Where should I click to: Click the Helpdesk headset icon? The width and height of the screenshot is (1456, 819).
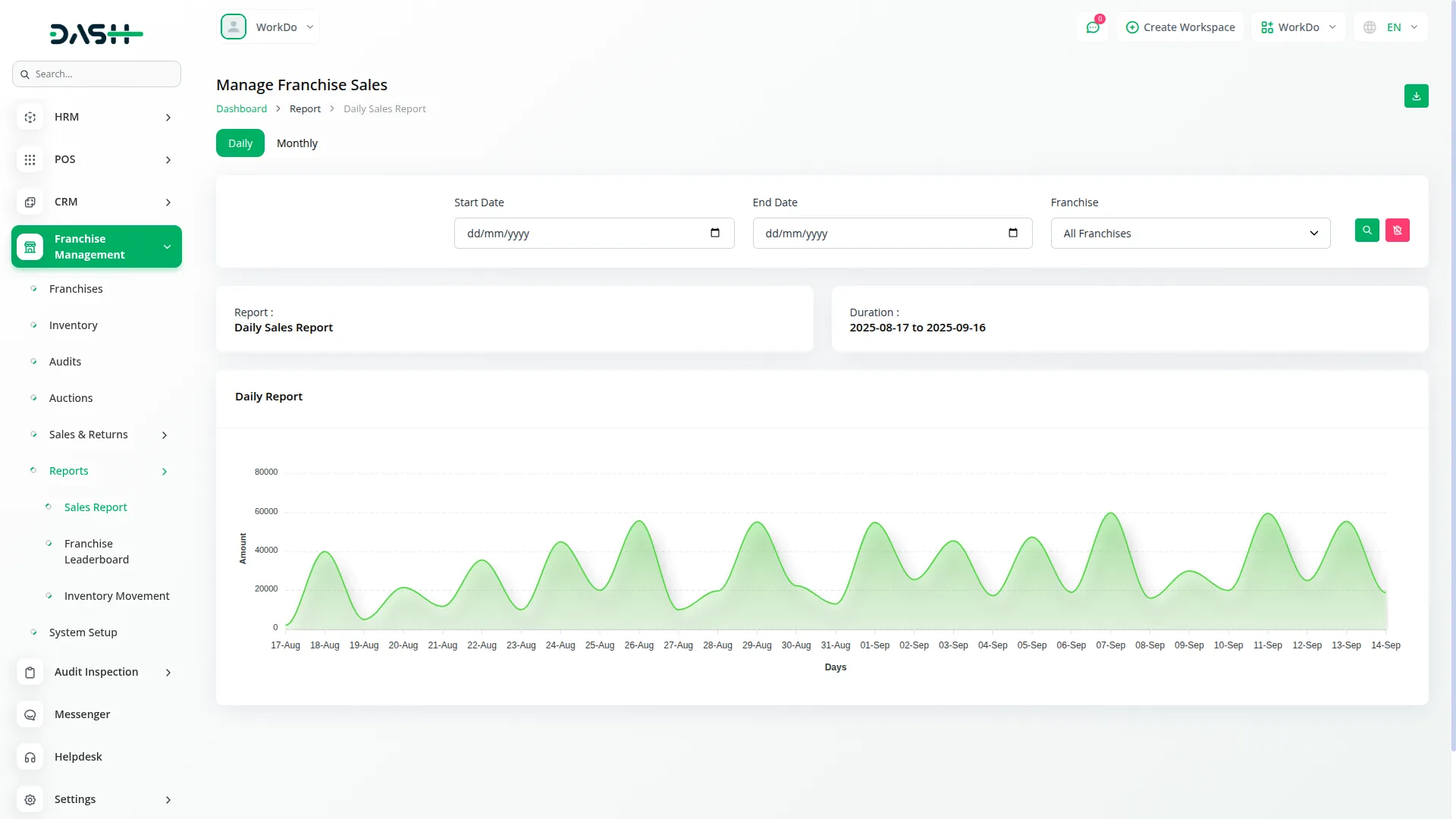(x=30, y=758)
